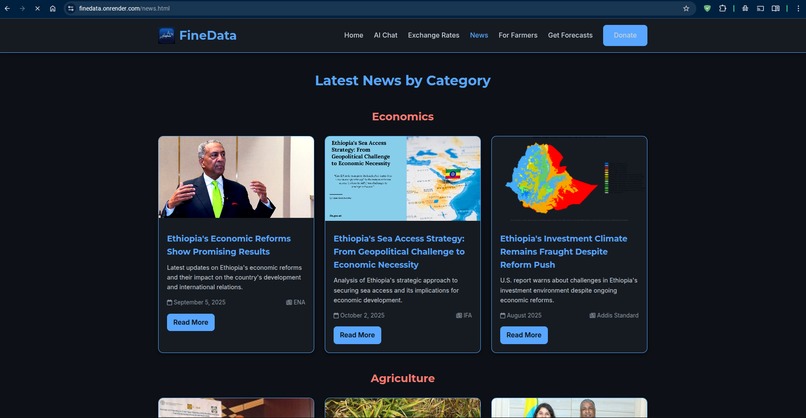Open the extensions puzzle icon
The width and height of the screenshot is (806, 418).
[722, 8]
